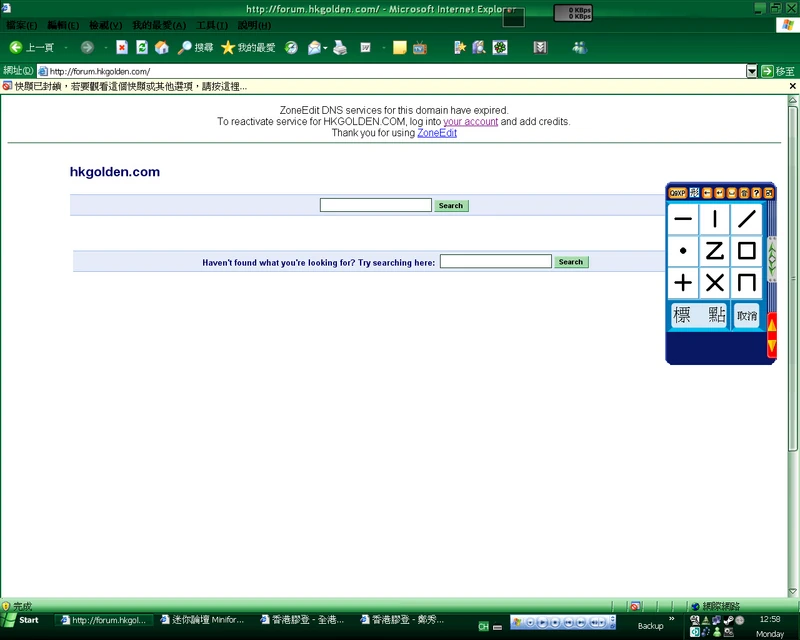
Task: Expand the address bar dropdown
Action: [x=752, y=71]
